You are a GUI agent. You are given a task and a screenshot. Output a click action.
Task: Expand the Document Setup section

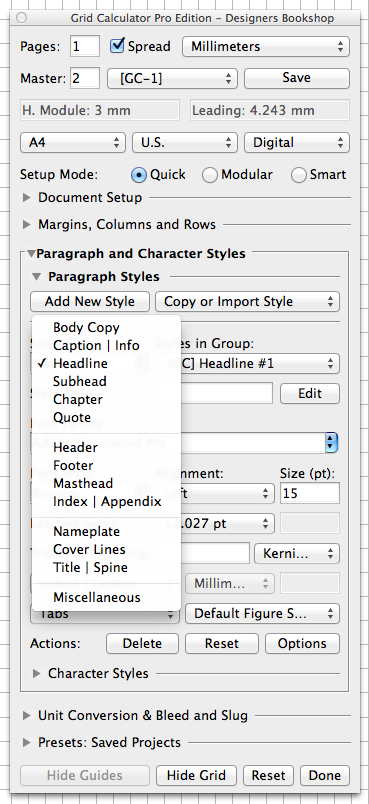pyautogui.click(x=27, y=198)
